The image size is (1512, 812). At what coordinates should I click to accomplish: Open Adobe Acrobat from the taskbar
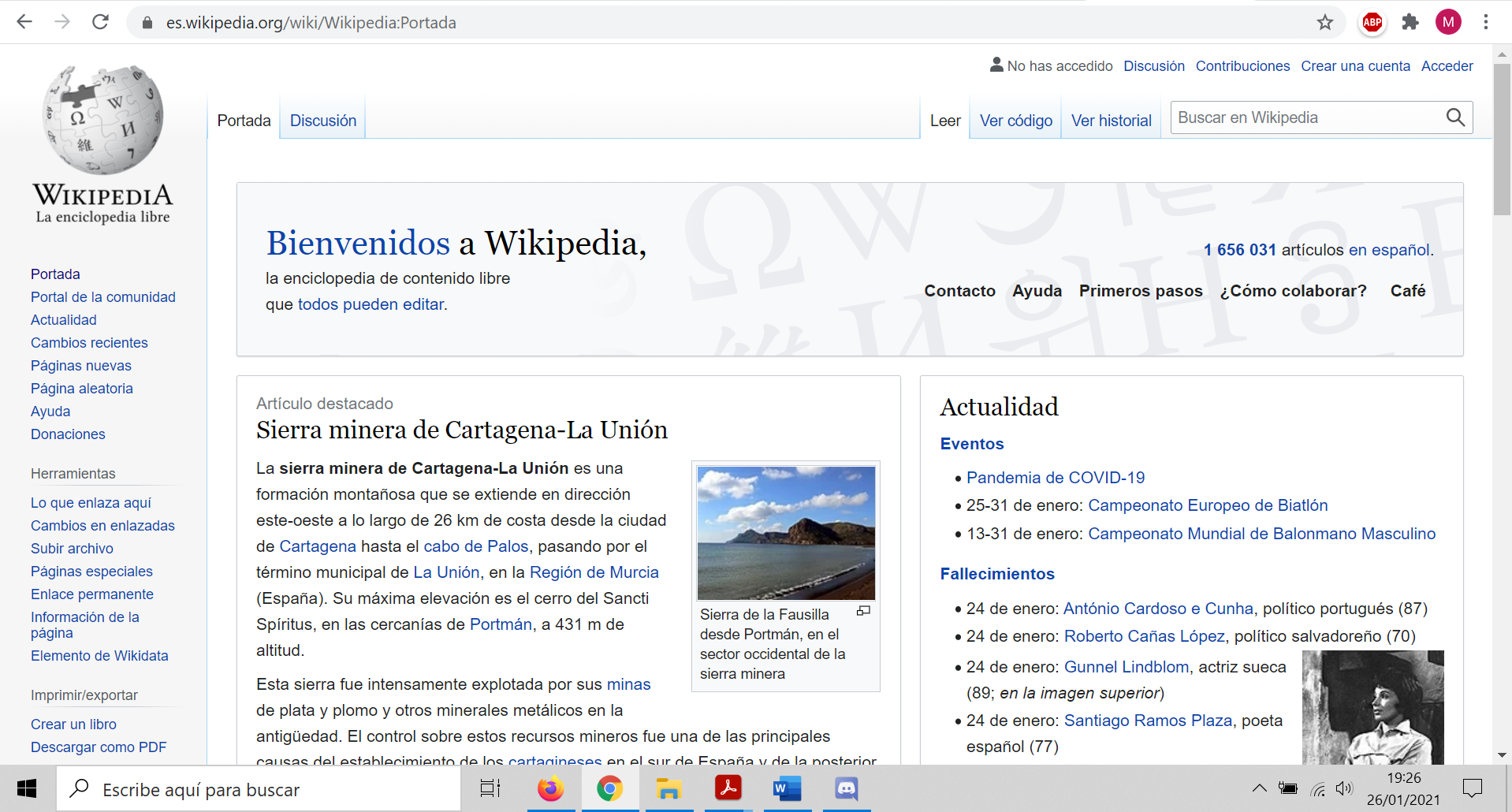[x=728, y=788]
